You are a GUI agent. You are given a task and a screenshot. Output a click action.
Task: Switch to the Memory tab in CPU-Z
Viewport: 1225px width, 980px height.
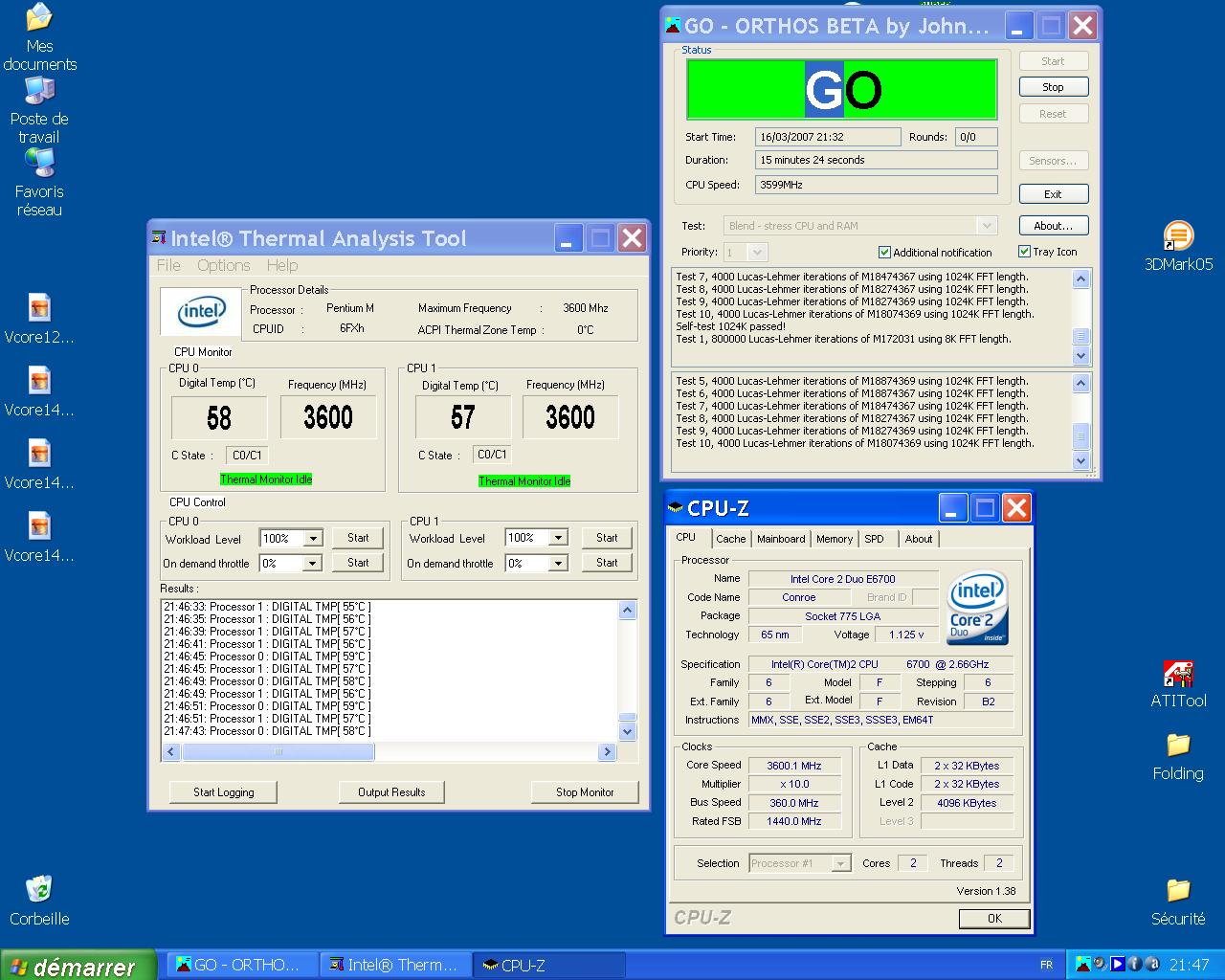click(x=834, y=539)
